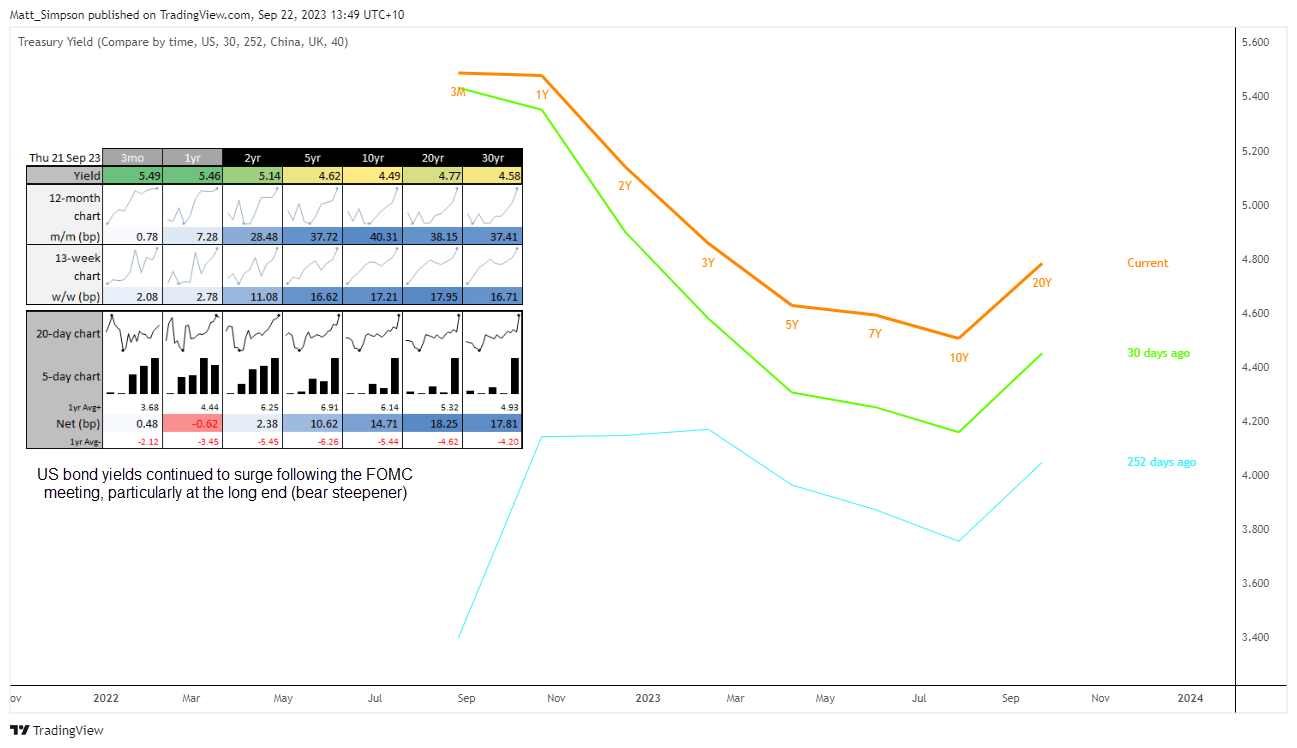Viewport: 1297px width, 748px height.
Task: Click the 3mo column header in table
Action: (132, 158)
